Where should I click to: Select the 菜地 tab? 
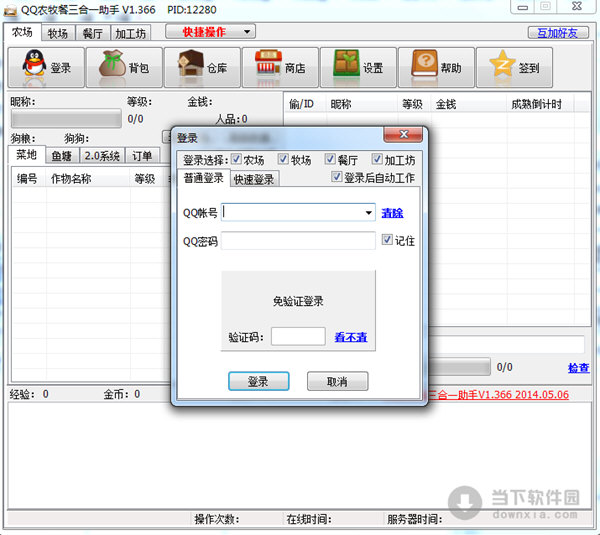[26, 155]
